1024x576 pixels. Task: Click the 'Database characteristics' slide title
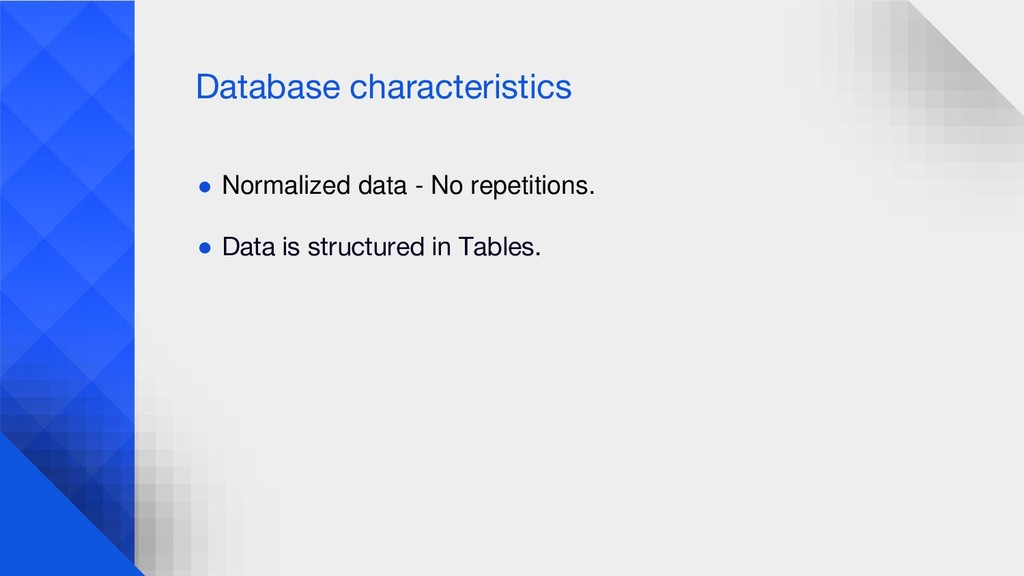pos(383,87)
